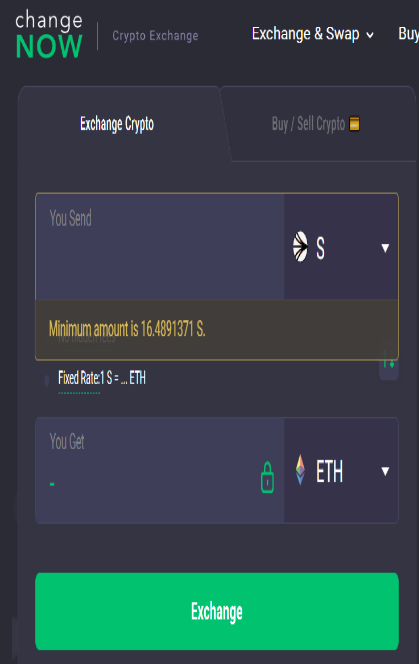Open the Exchange & Swap menu
The height and width of the screenshot is (664, 419).
click(313, 34)
